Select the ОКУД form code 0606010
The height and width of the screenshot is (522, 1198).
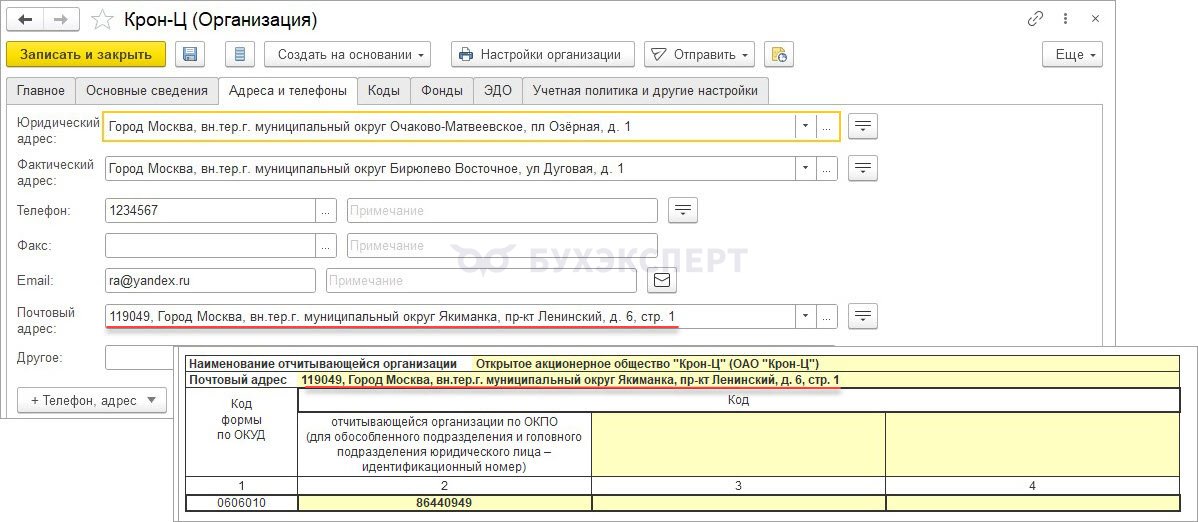tap(241, 503)
